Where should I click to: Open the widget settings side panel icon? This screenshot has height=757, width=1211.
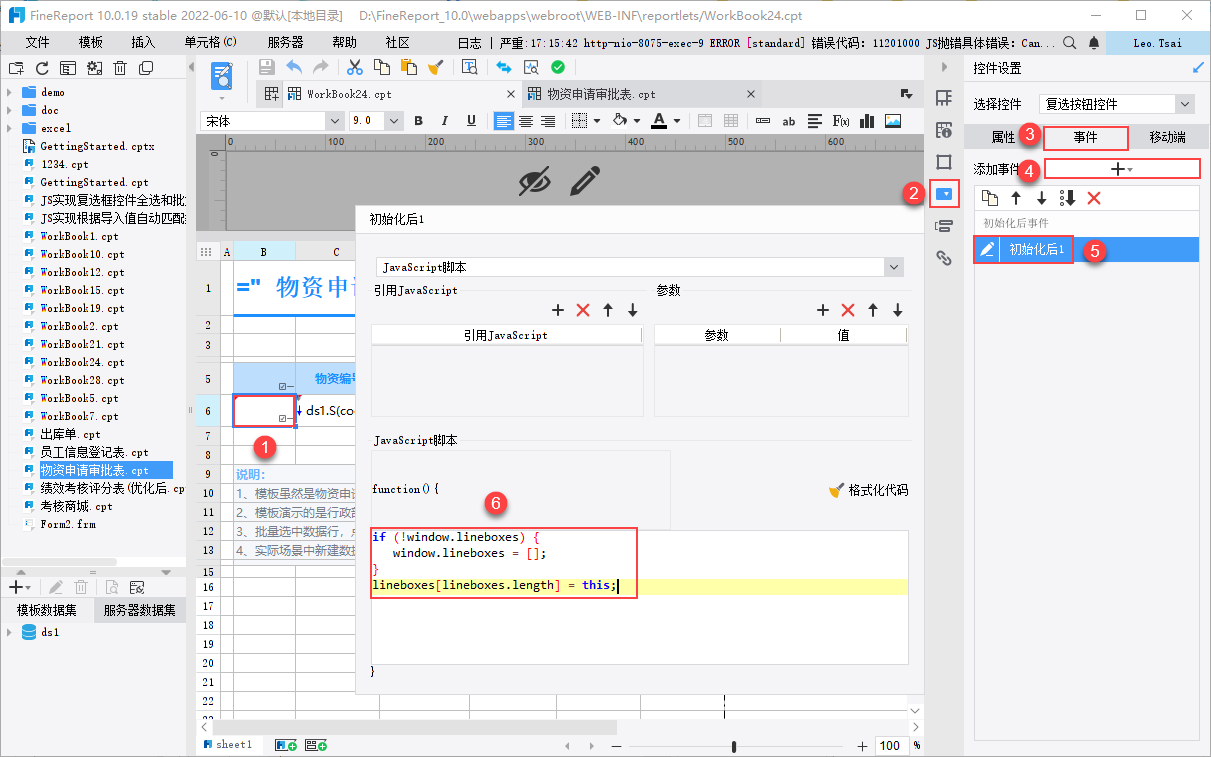[943, 193]
